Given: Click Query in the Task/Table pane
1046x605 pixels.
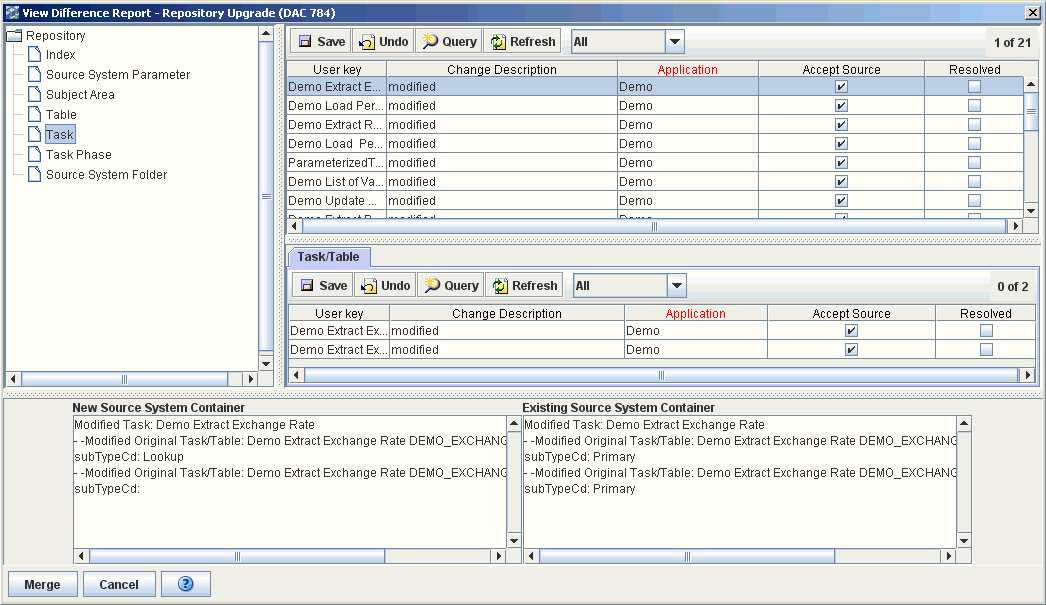Looking at the screenshot, I should tap(451, 285).
